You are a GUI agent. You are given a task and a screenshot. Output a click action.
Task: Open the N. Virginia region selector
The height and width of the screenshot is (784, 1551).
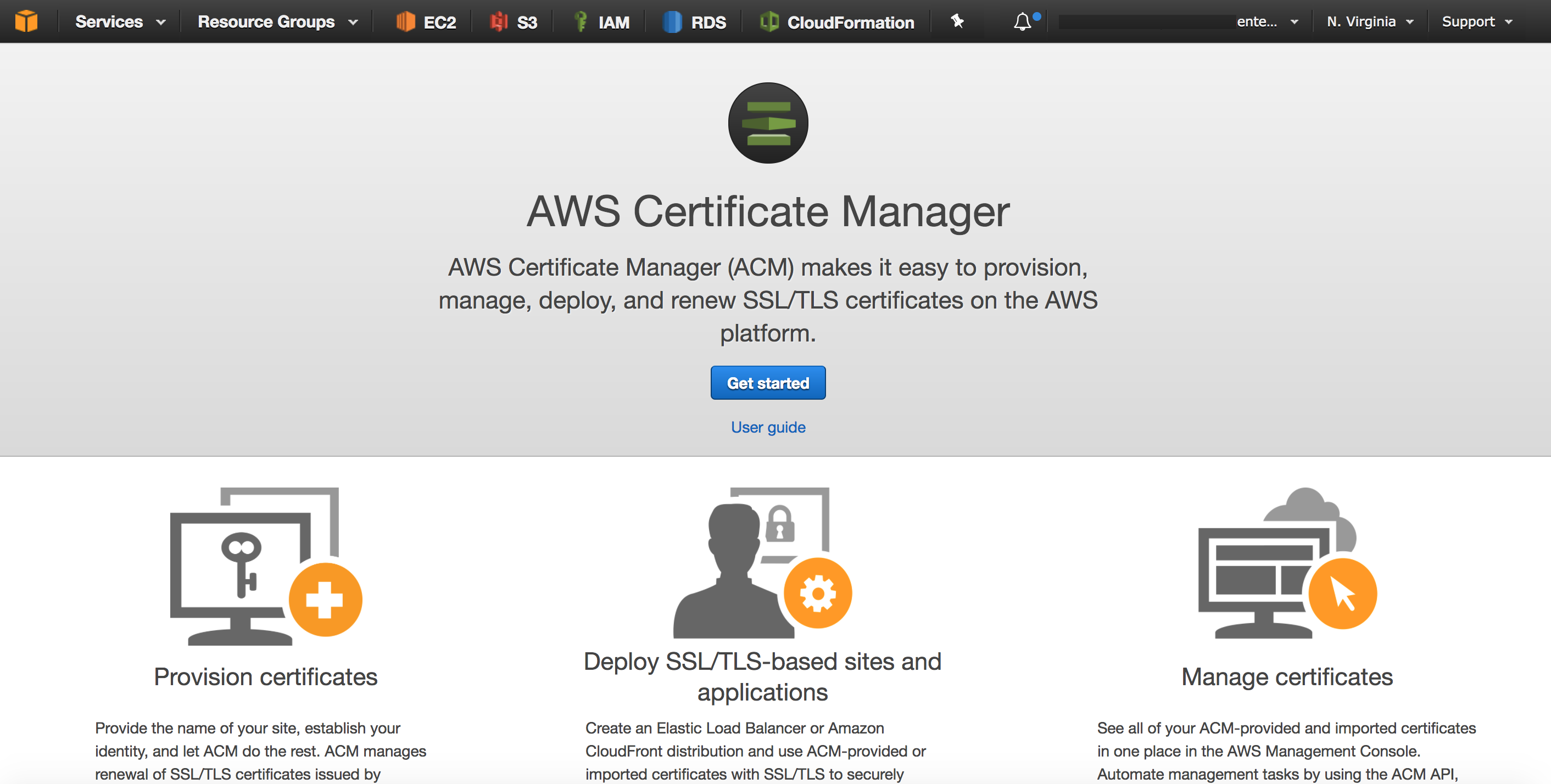[x=1370, y=21]
